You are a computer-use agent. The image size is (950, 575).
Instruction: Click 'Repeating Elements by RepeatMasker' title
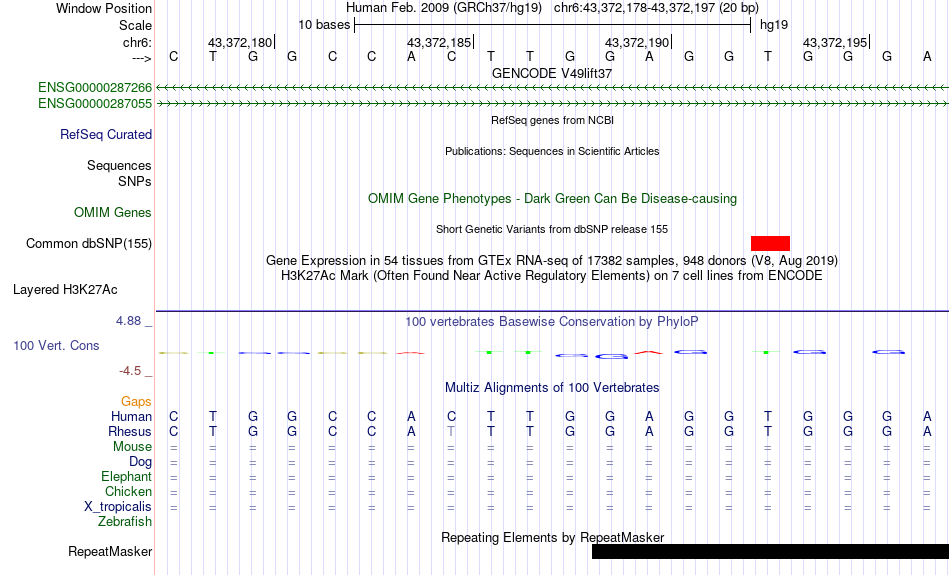point(552,537)
